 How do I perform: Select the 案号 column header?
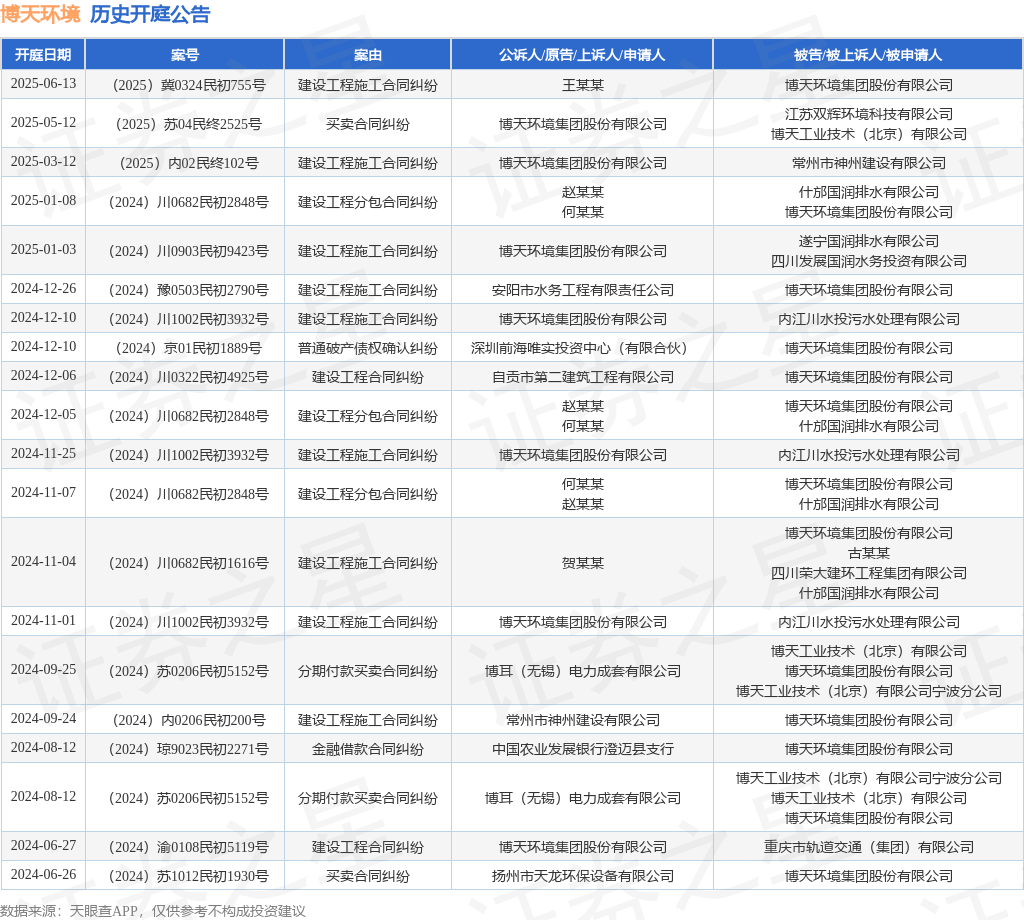click(185, 55)
